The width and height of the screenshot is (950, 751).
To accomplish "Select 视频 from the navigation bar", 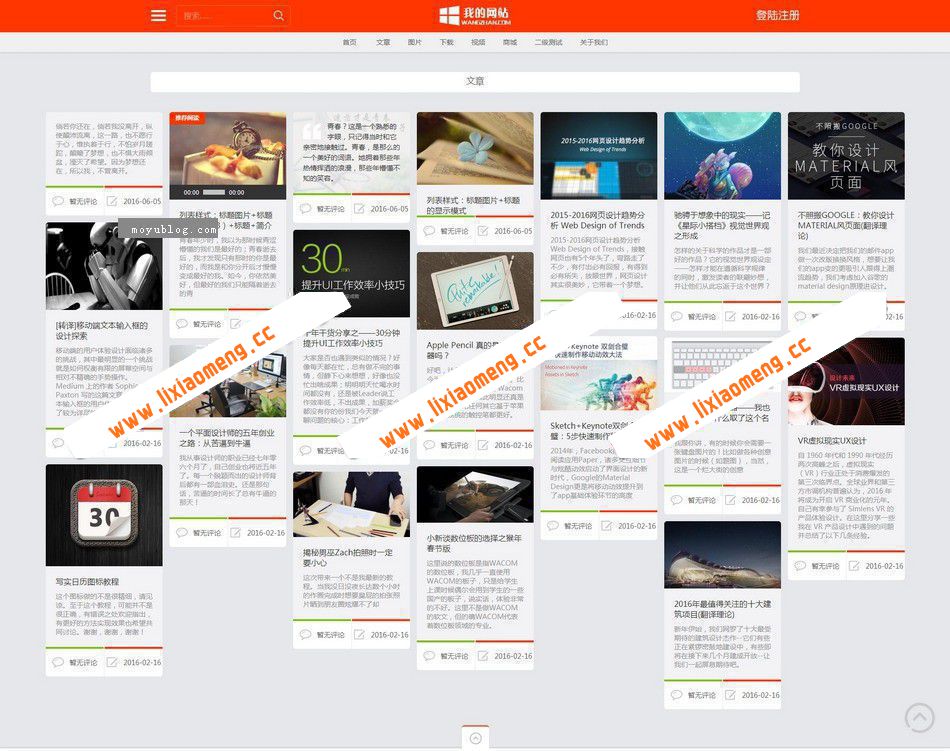I will click(479, 43).
